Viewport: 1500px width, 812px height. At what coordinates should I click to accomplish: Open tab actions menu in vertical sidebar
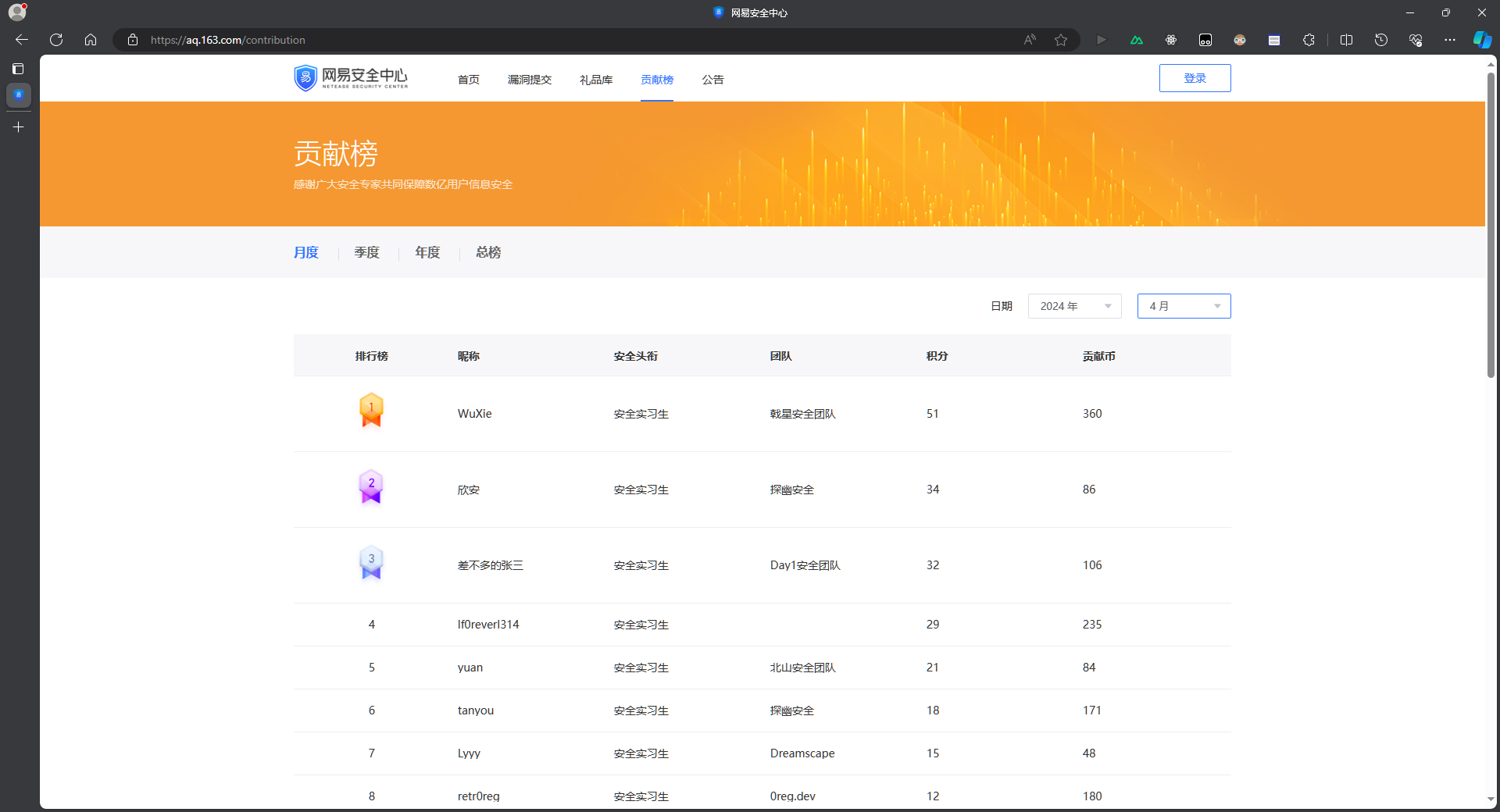[18, 69]
